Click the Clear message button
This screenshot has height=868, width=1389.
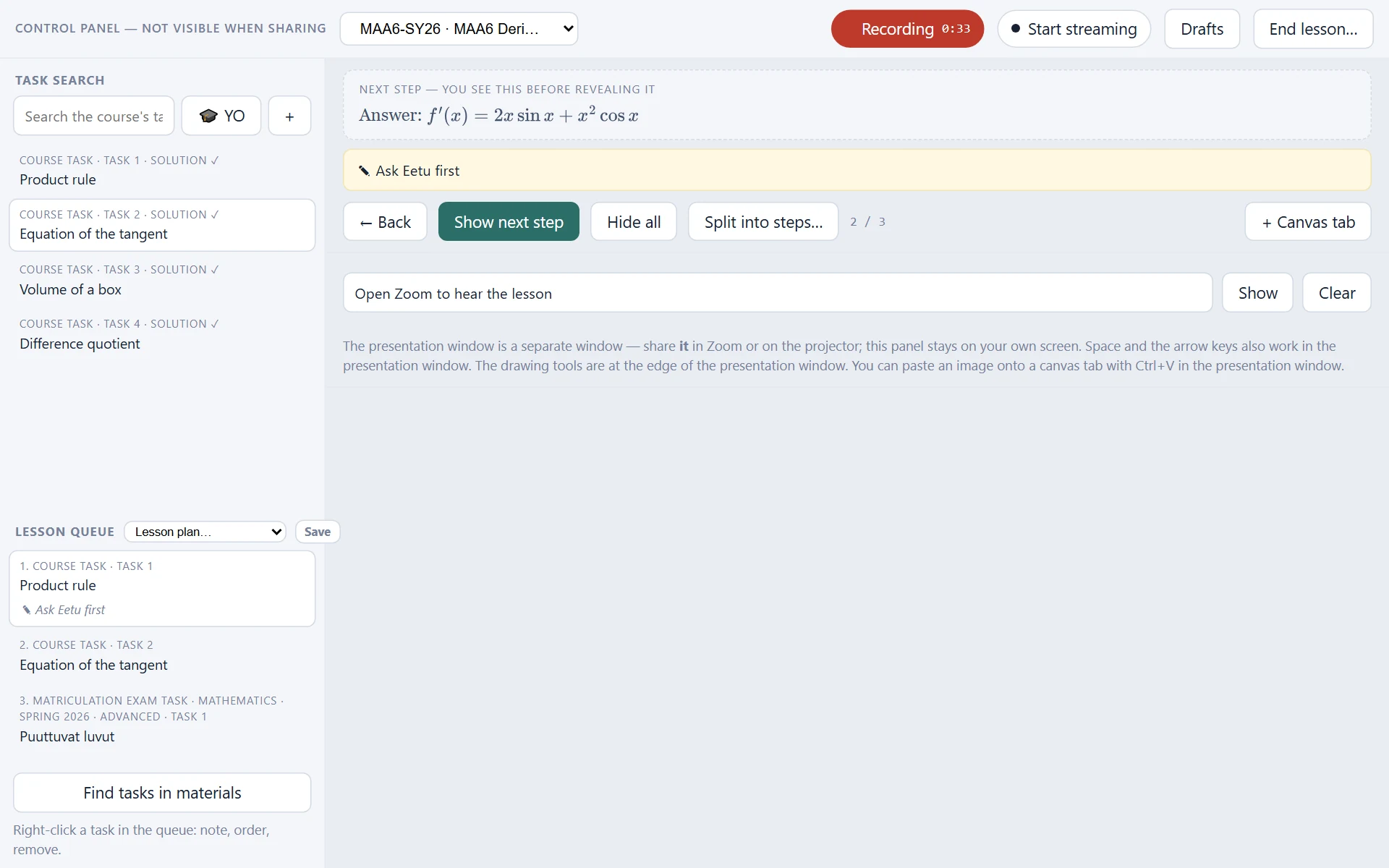[x=1336, y=293]
